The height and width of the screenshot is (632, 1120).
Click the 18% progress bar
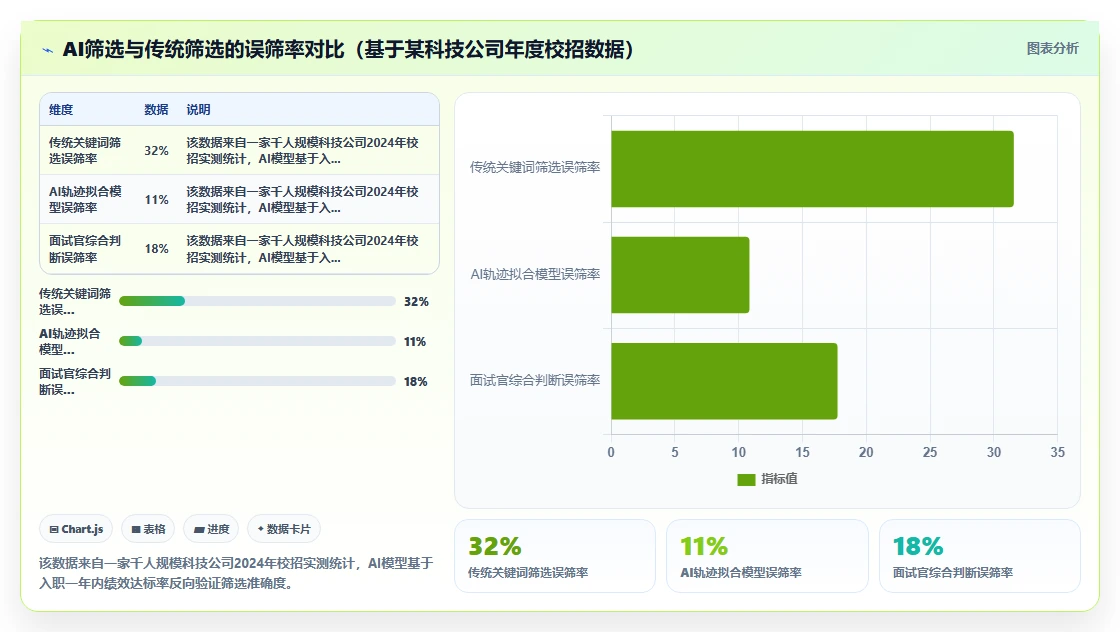click(257, 381)
